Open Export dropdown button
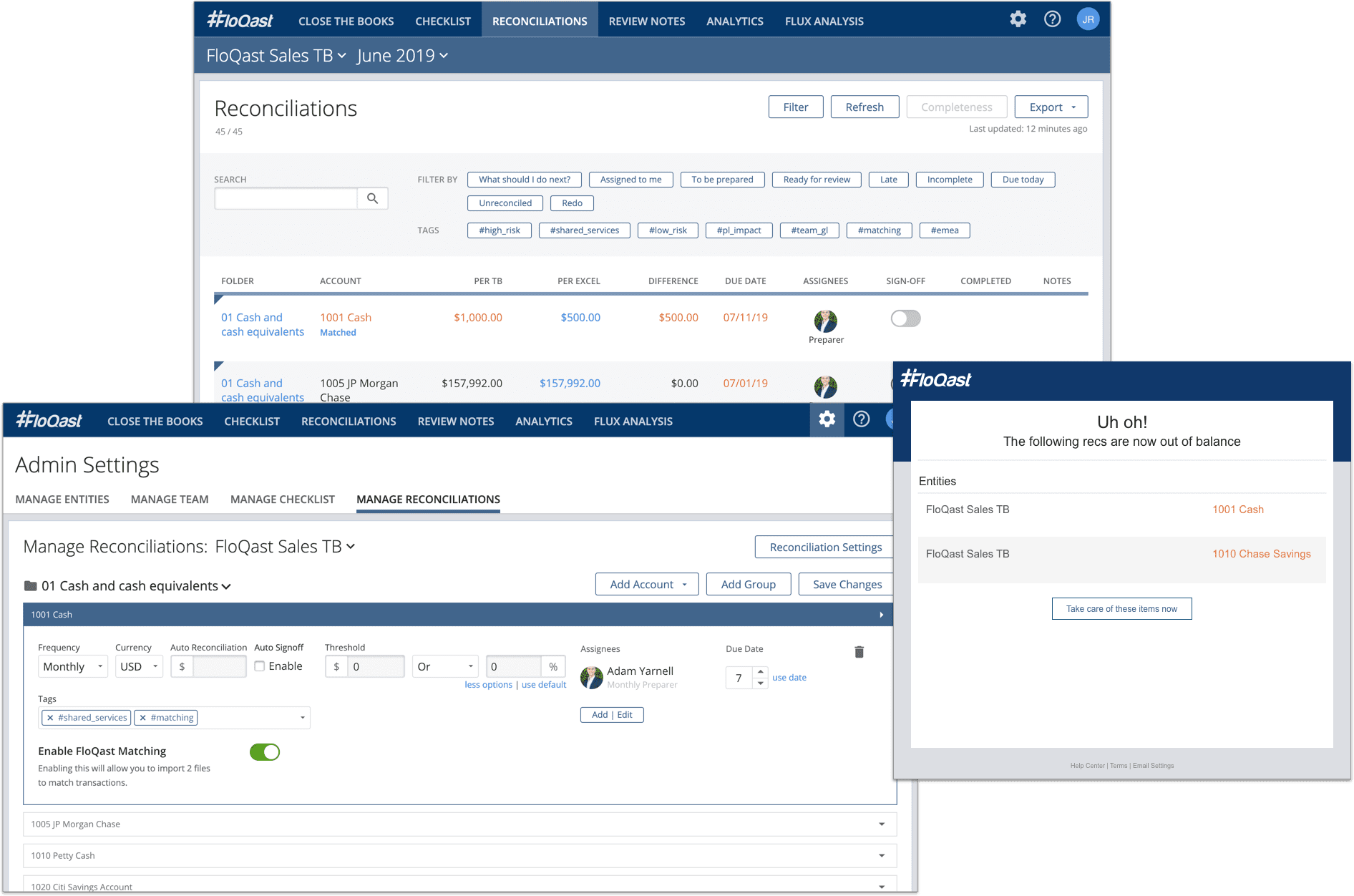 pos(1051,107)
